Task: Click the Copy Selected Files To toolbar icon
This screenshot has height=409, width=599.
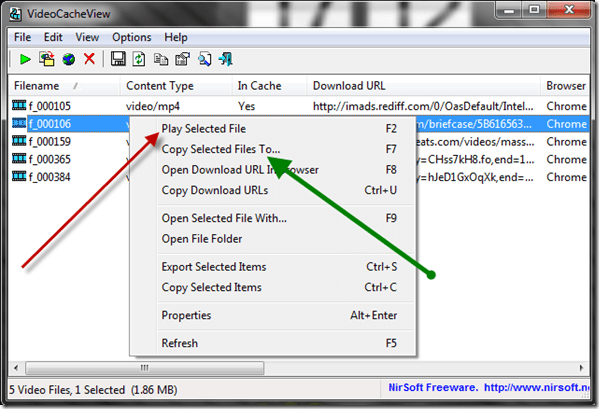Action: (x=47, y=59)
